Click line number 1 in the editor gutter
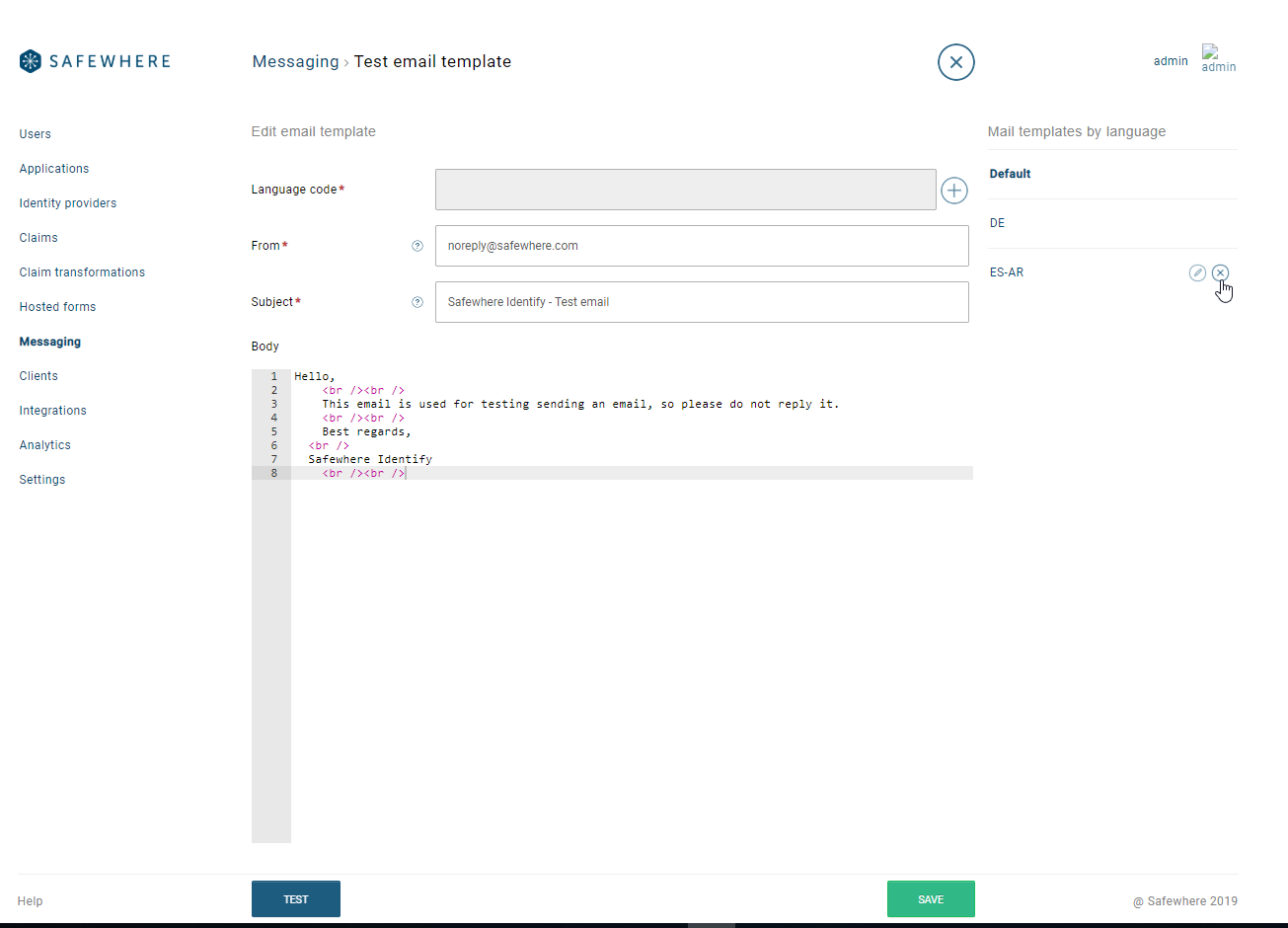Image resolution: width=1288 pixels, height=928 pixels. point(273,376)
